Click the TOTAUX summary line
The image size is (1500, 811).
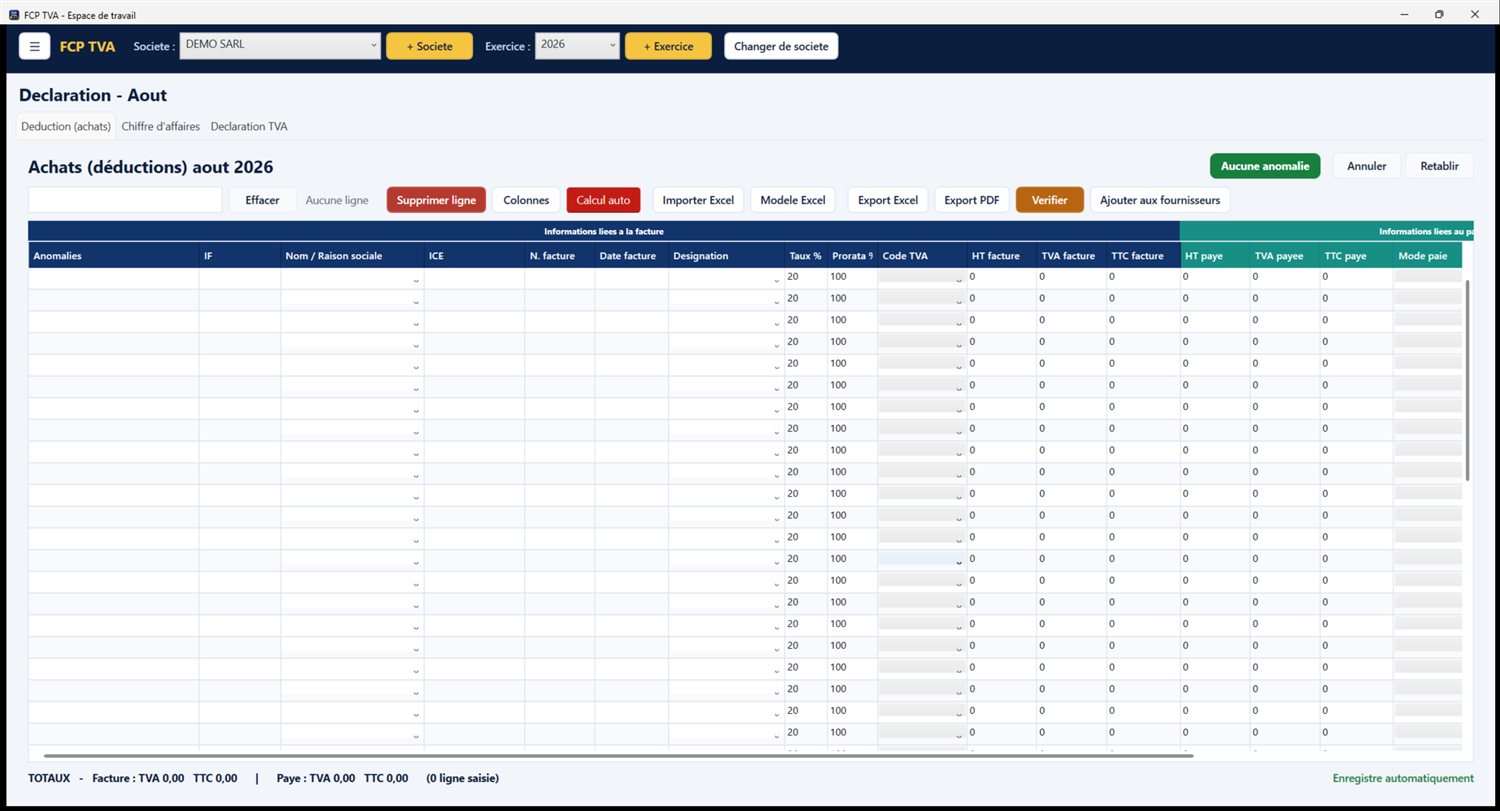click(x=263, y=778)
